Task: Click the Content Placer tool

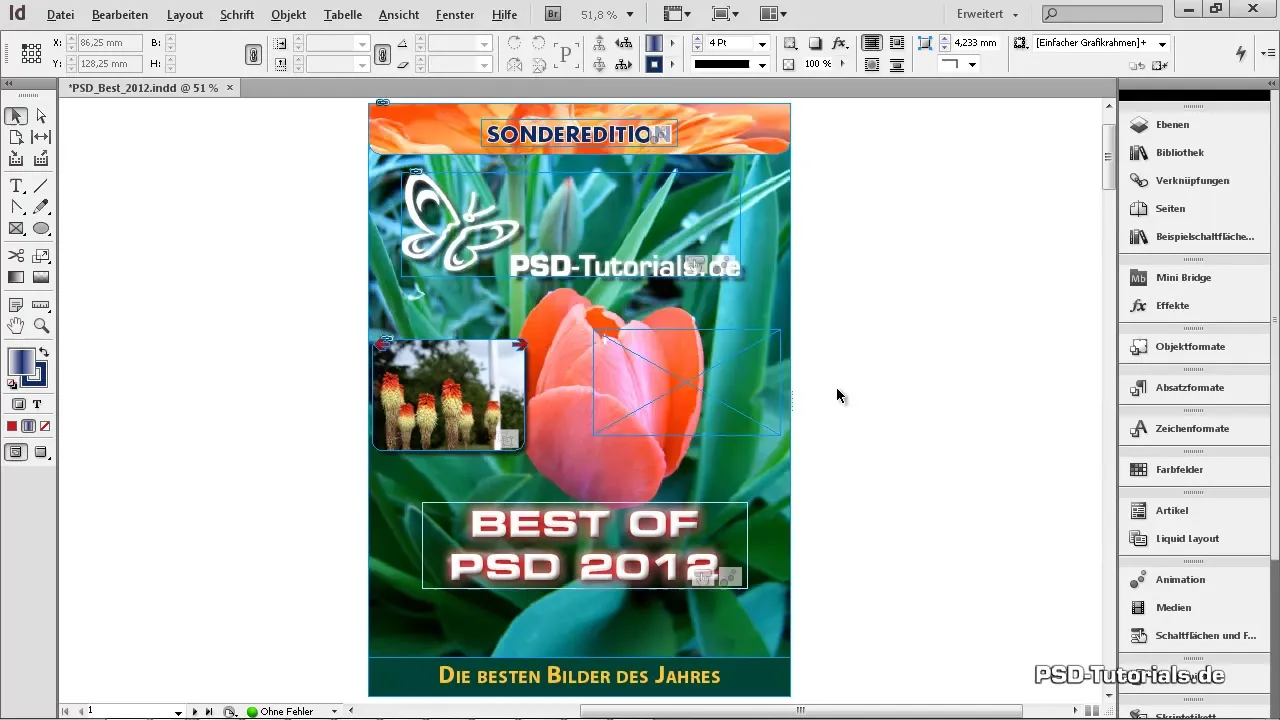Action: pos(41,158)
